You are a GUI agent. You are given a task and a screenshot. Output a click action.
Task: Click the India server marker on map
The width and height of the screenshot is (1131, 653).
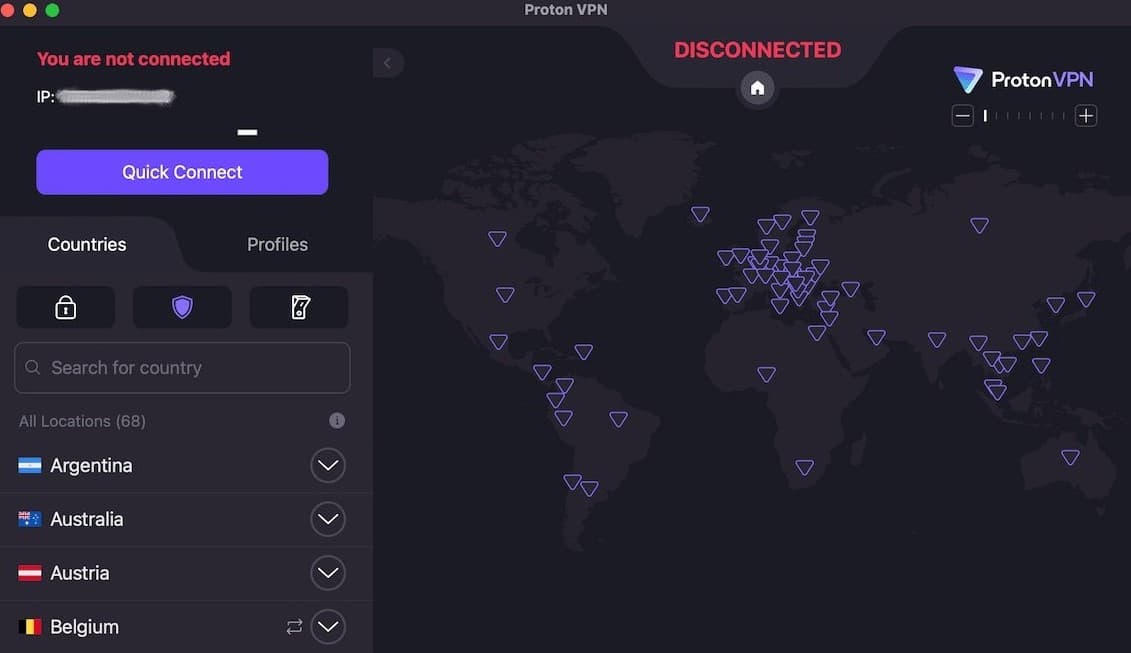coord(937,339)
